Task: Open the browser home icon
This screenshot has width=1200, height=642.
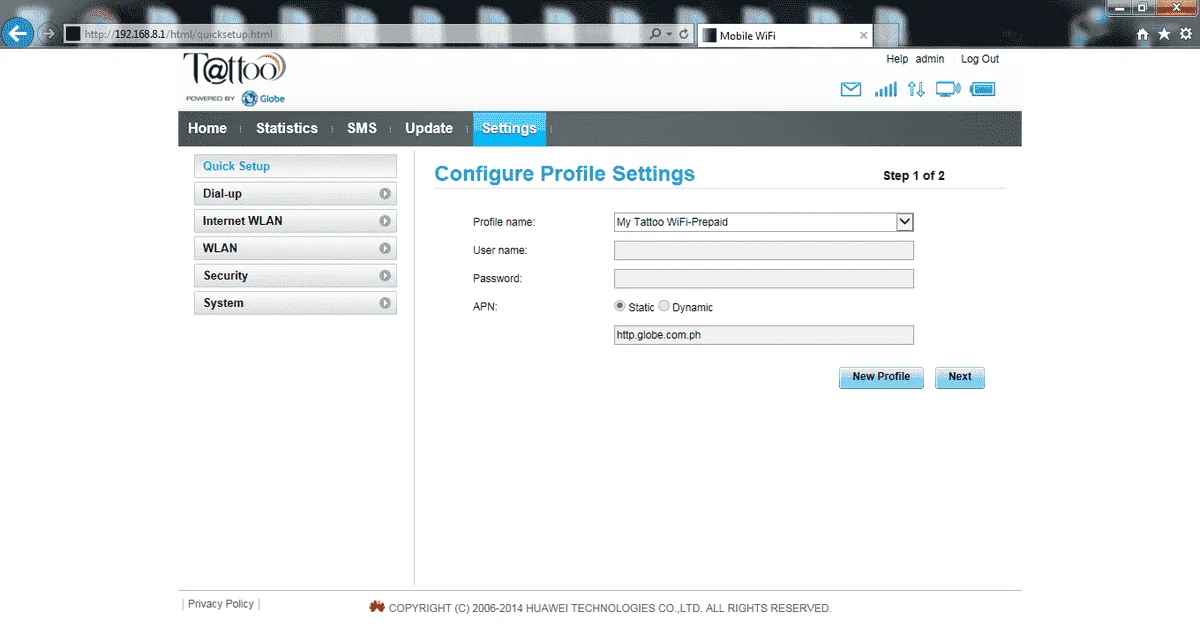Action: (1143, 34)
